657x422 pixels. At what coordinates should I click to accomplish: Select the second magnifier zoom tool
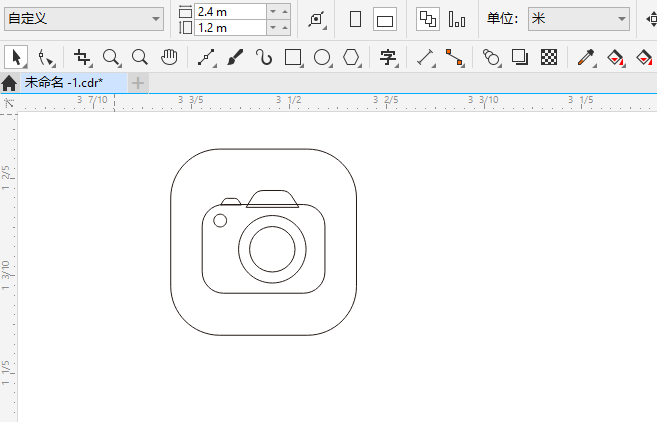pos(140,57)
